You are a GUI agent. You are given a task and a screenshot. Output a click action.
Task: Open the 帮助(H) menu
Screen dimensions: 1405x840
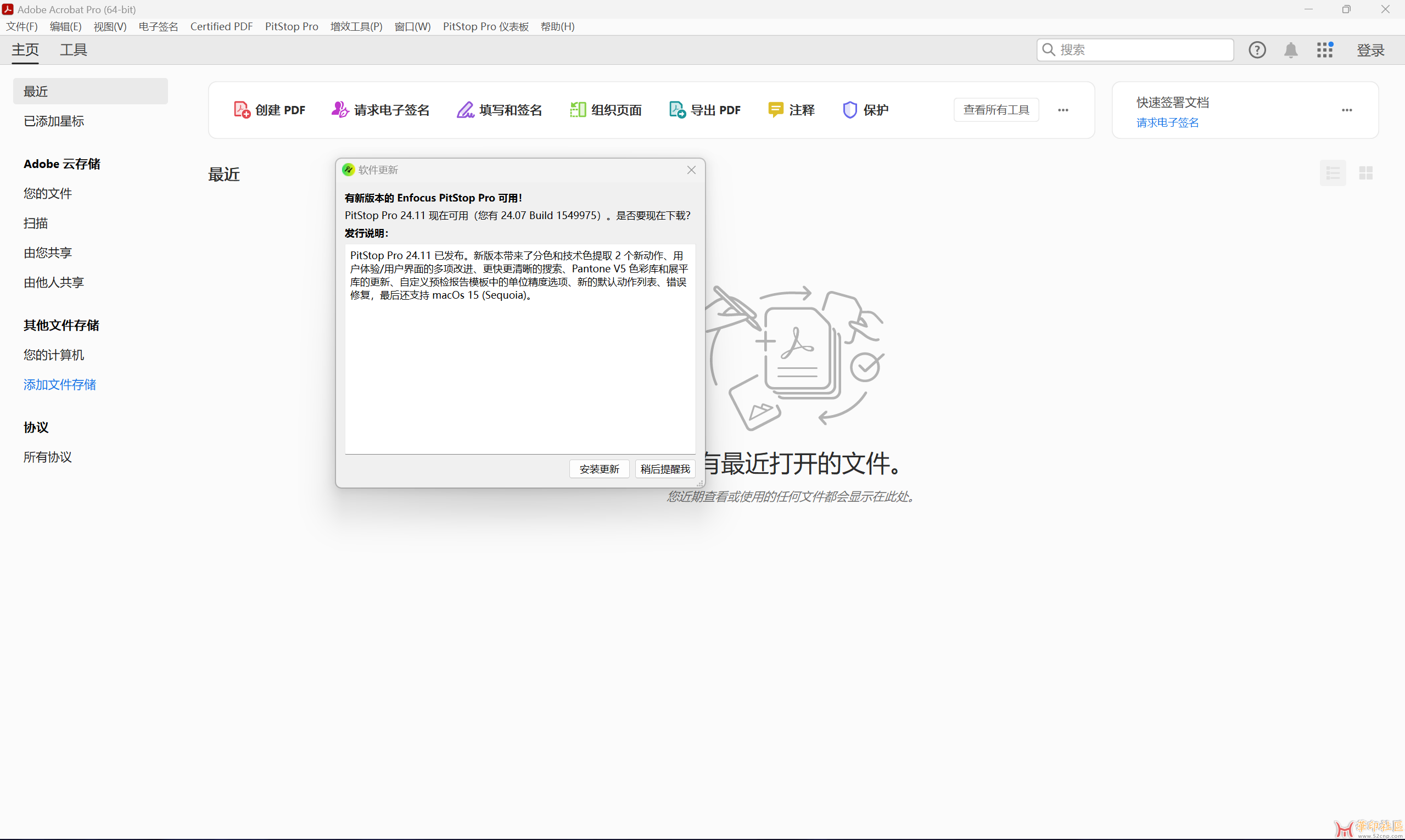click(x=557, y=26)
